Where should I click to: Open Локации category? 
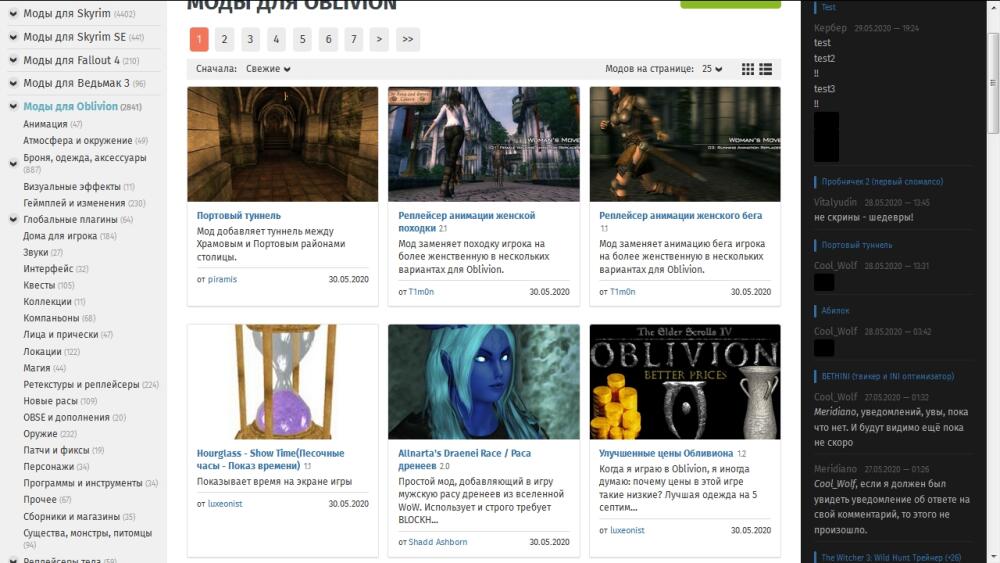[x=42, y=351]
